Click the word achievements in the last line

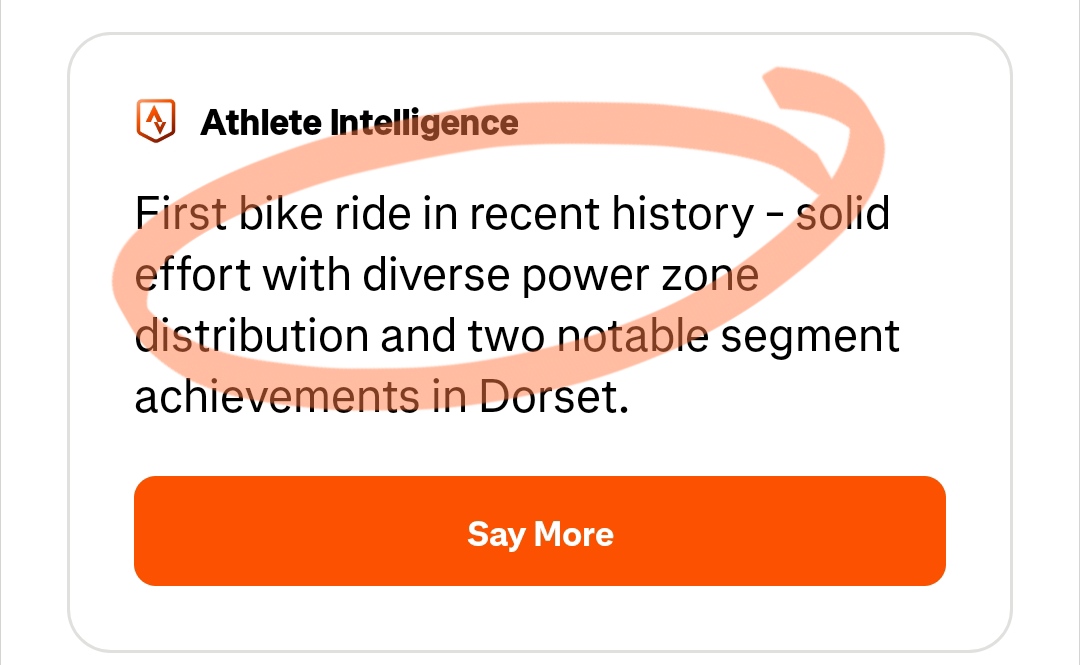(277, 397)
